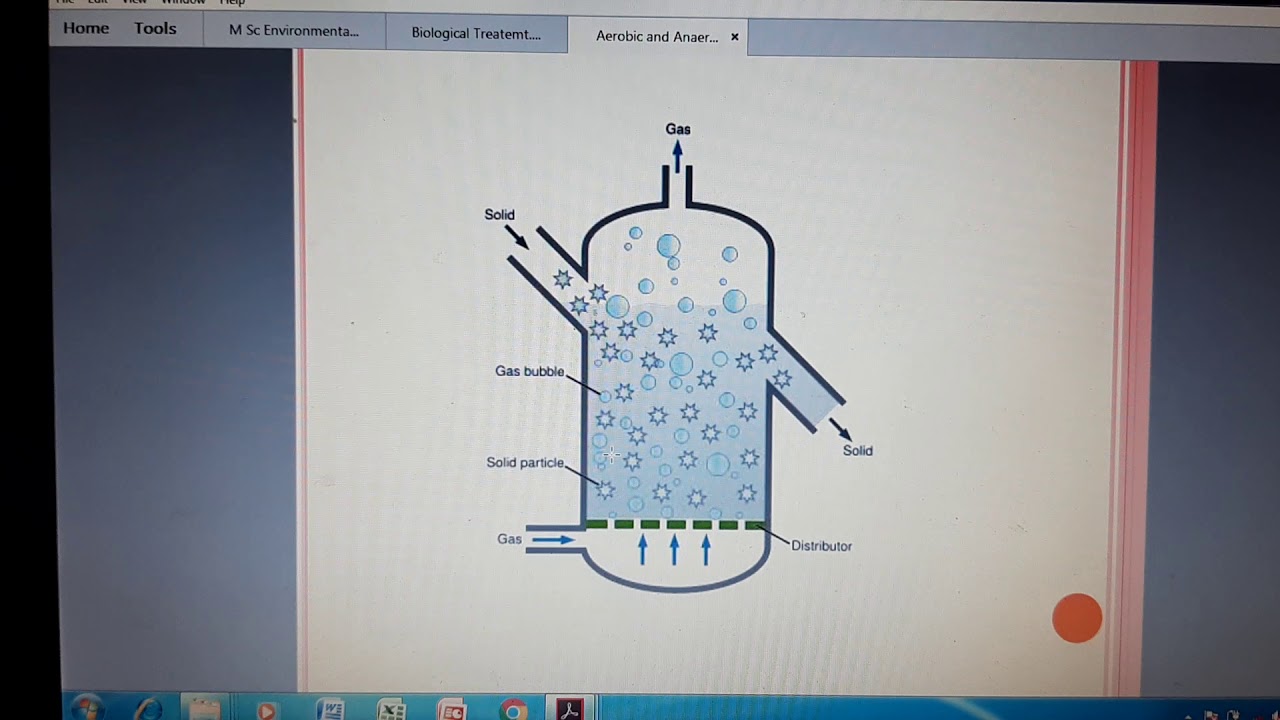
Task: Open Microsoft Excel from the taskbar
Action: pos(391,711)
